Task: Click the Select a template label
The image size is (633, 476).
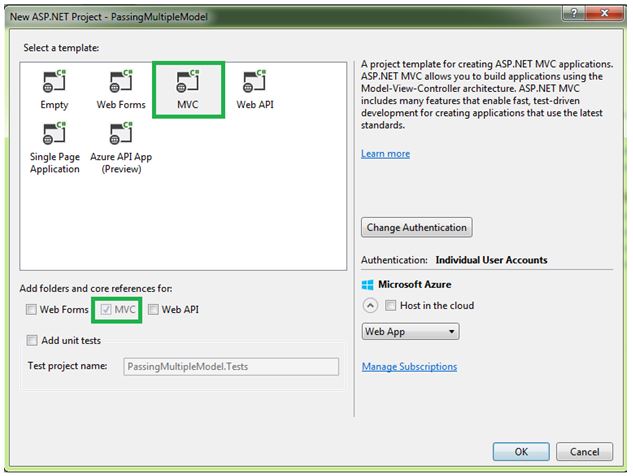Action: click(61, 48)
